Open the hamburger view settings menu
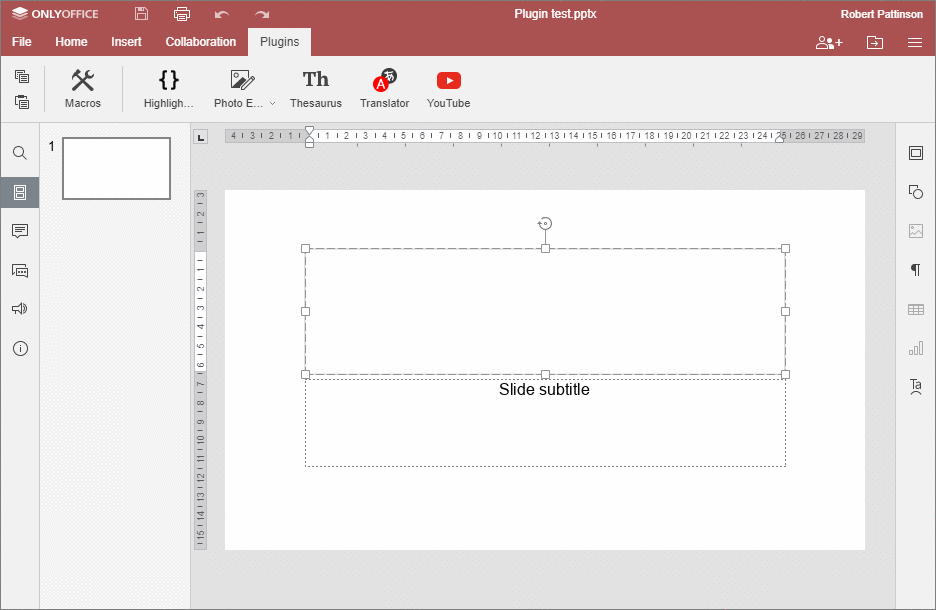 [914, 42]
